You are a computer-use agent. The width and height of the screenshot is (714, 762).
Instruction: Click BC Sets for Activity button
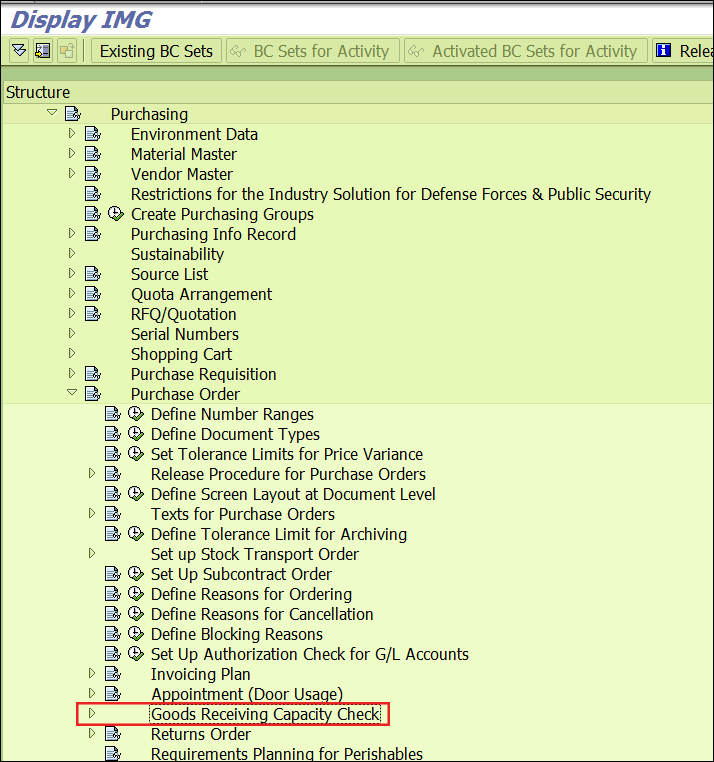pyautogui.click(x=313, y=51)
